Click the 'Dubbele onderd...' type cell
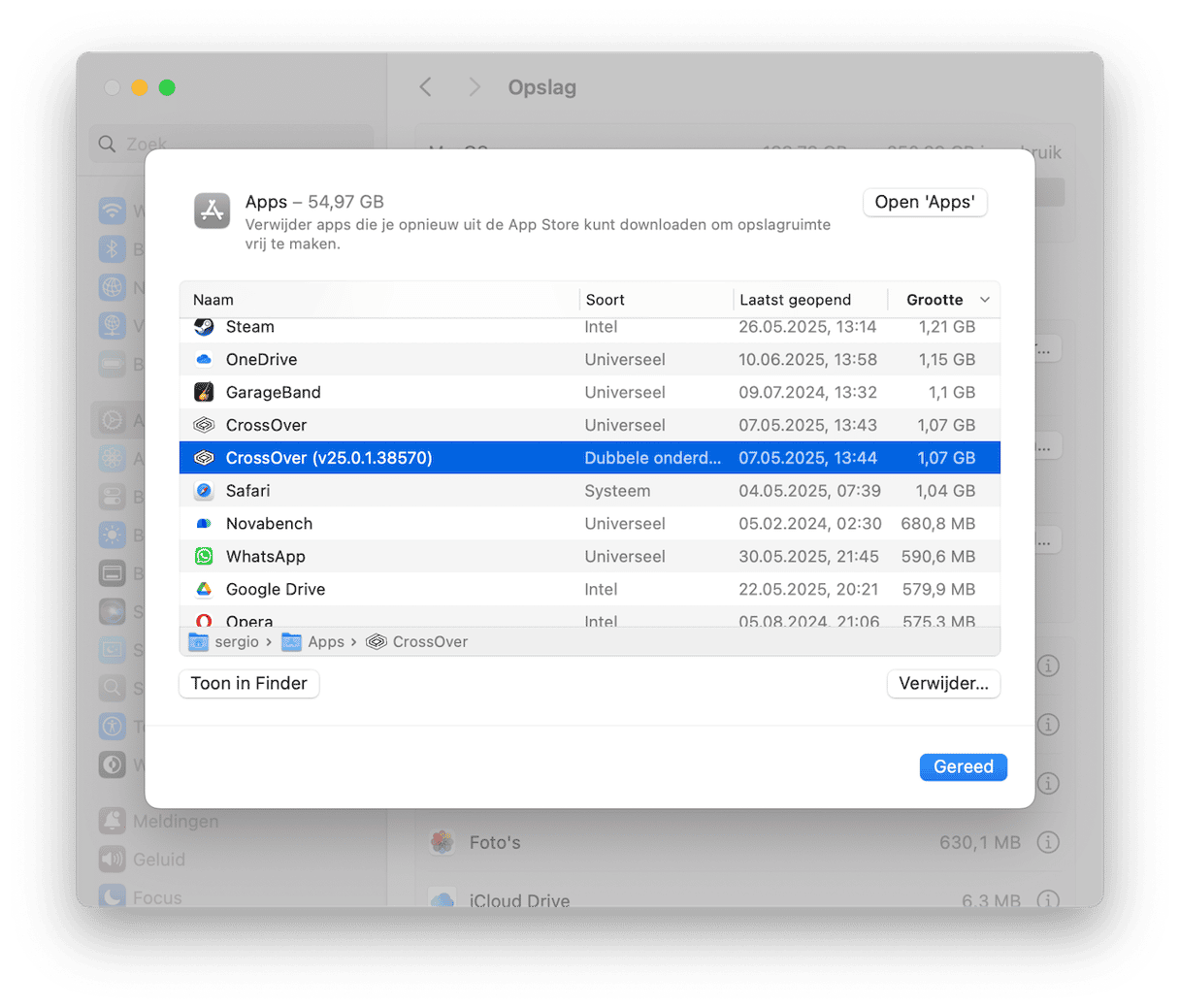The image size is (1180, 1008). (x=653, y=458)
